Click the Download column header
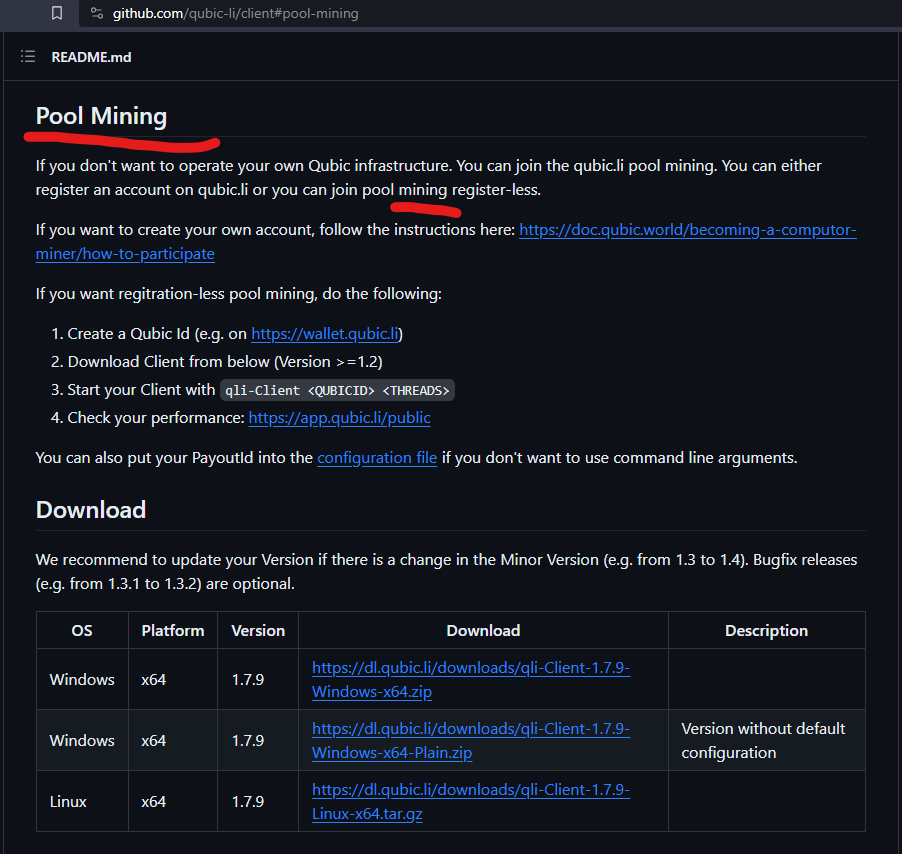 (483, 630)
